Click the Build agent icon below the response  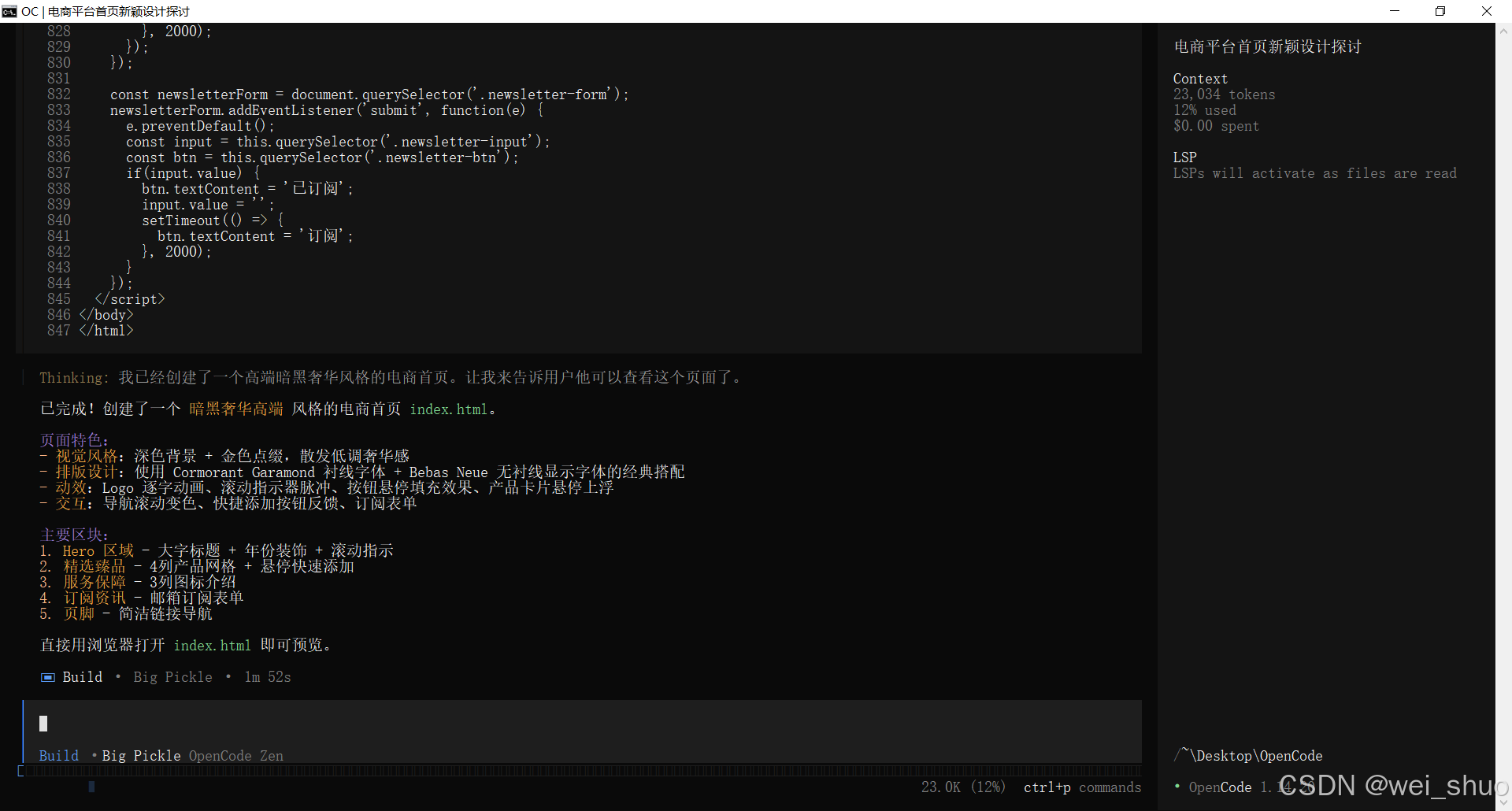48,677
